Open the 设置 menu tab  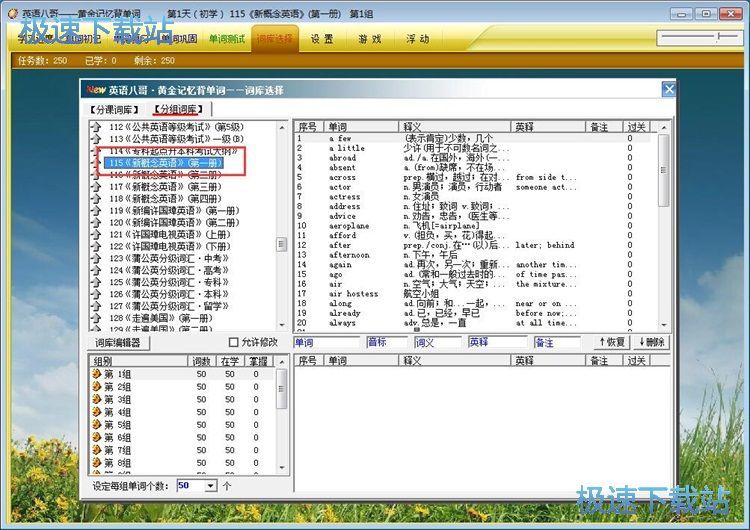(322, 39)
